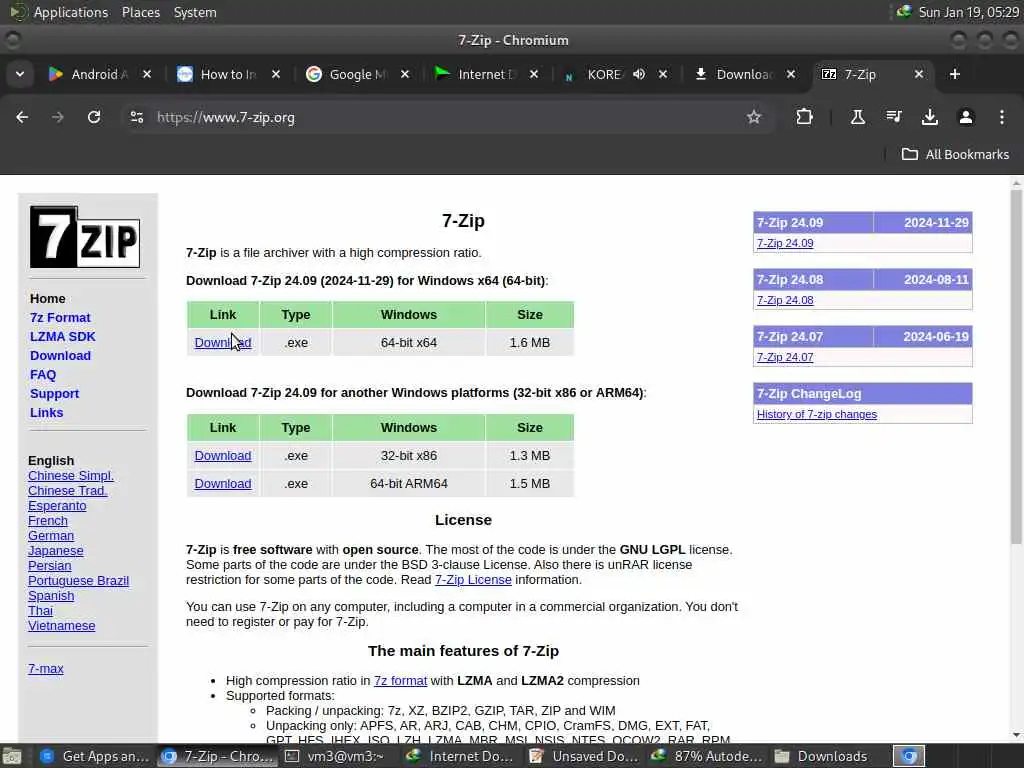Screen dimensions: 1024x768
Task: Mute the KORE tab audio icon
Action: 639,74
